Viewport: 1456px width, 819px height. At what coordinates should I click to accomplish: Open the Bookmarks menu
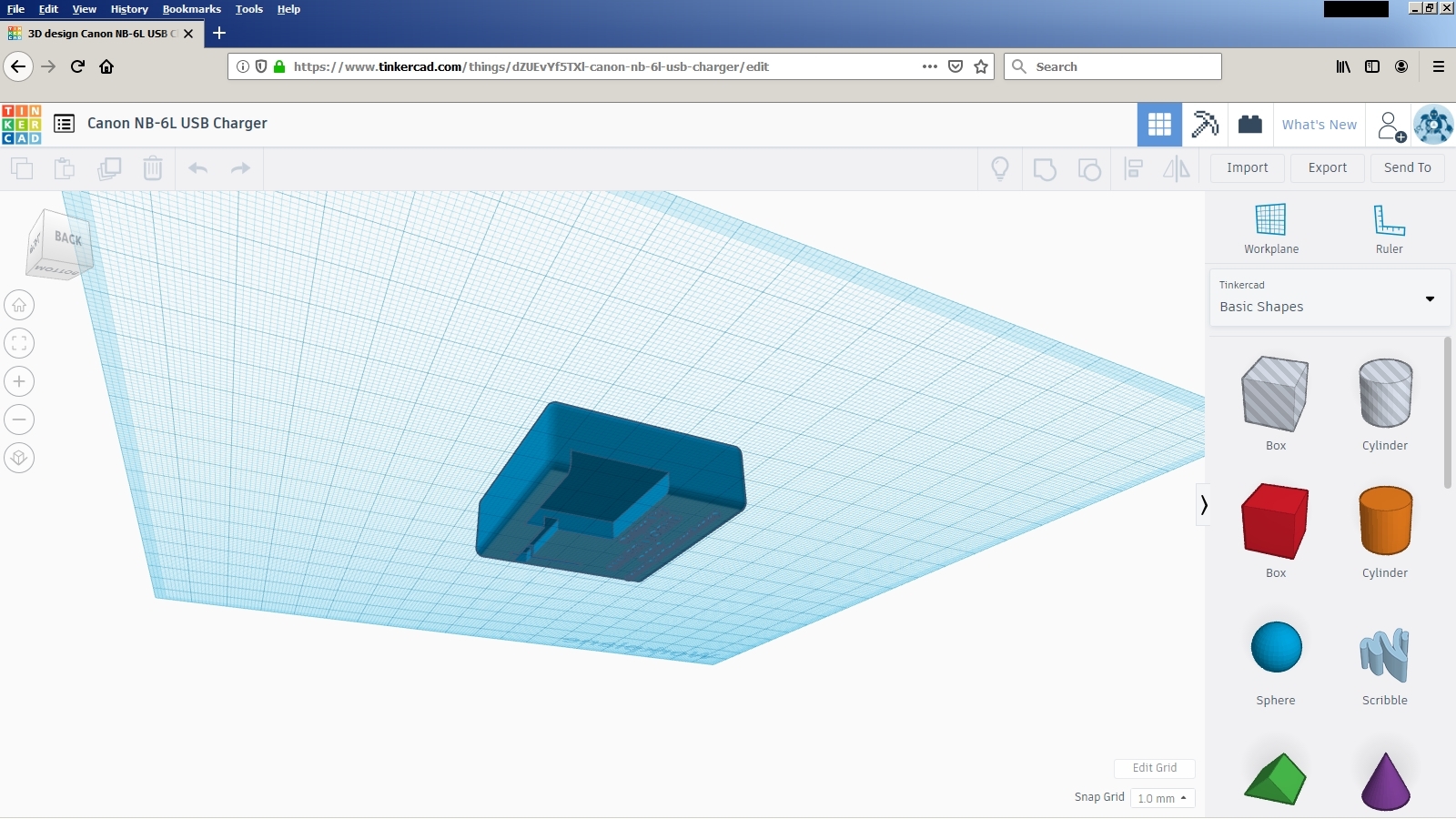191,9
